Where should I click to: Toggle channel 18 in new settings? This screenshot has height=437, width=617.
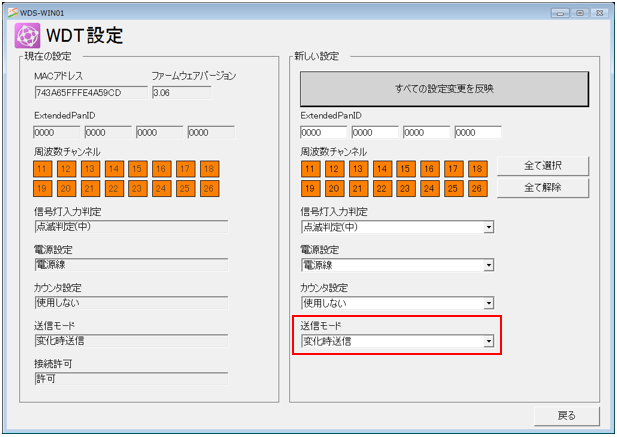[477, 169]
